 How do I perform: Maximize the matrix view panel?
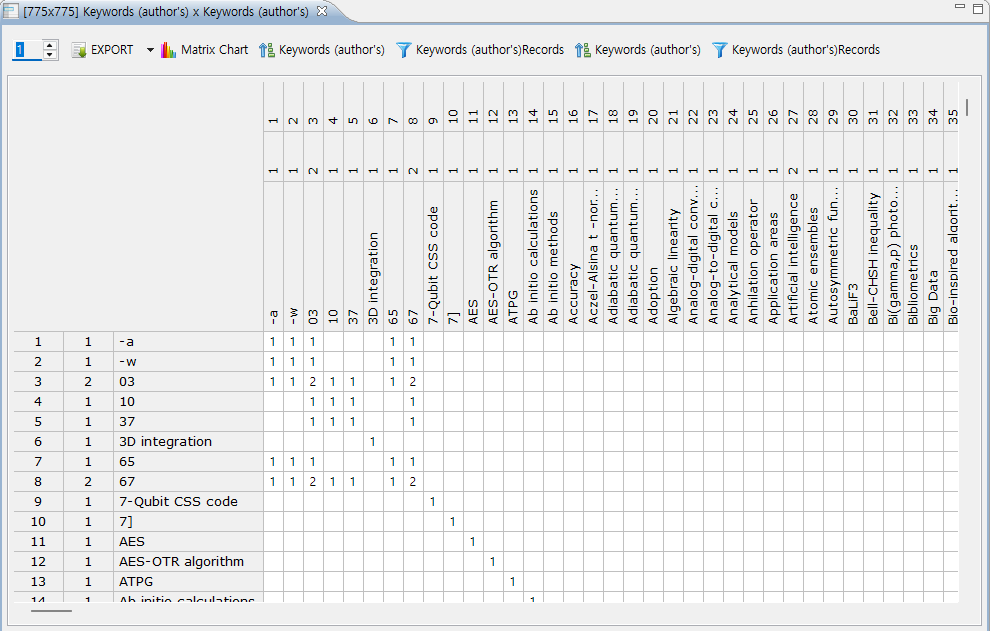(x=977, y=9)
